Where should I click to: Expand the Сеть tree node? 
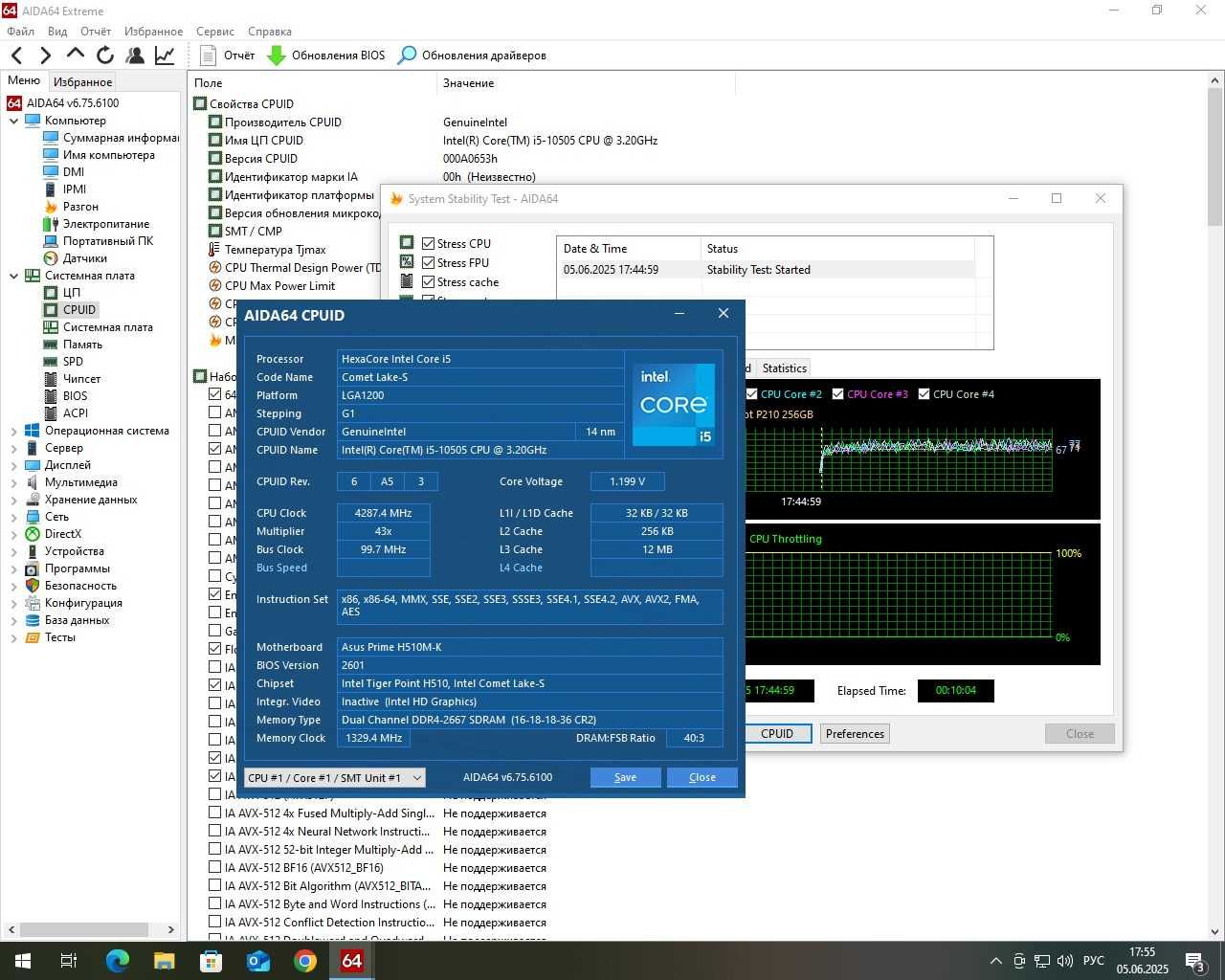click(x=13, y=517)
